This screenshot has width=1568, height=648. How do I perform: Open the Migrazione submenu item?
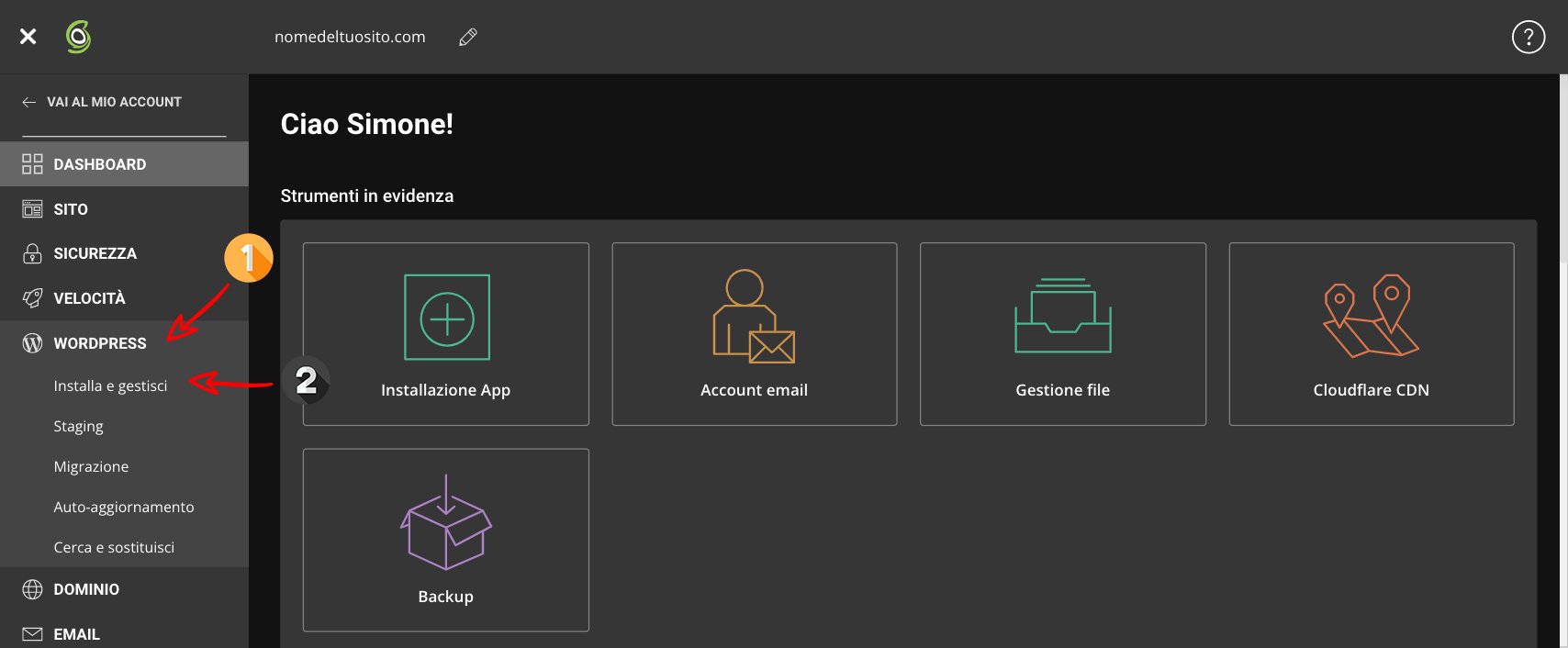pos(91,466)
